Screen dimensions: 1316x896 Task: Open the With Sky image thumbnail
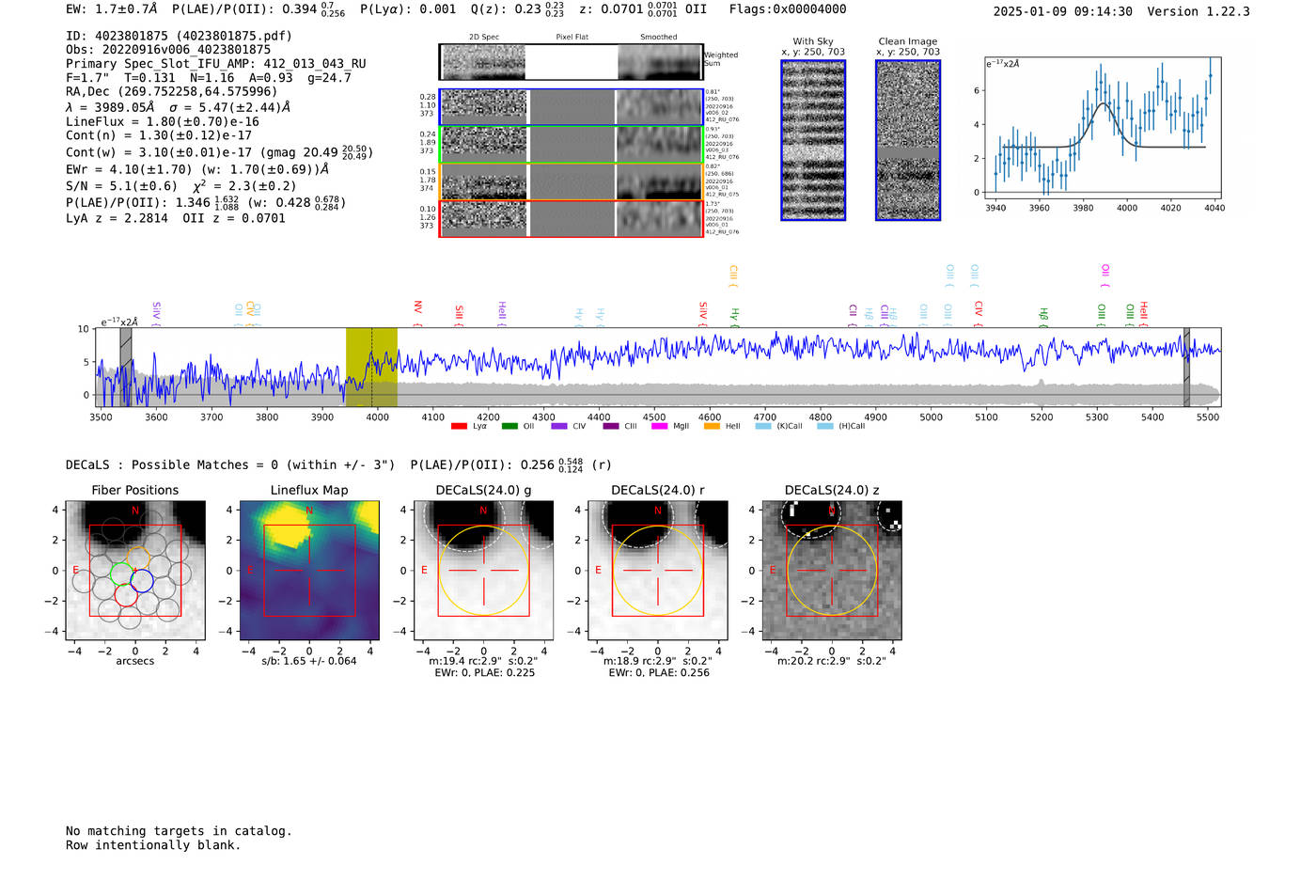pos(813,140)
